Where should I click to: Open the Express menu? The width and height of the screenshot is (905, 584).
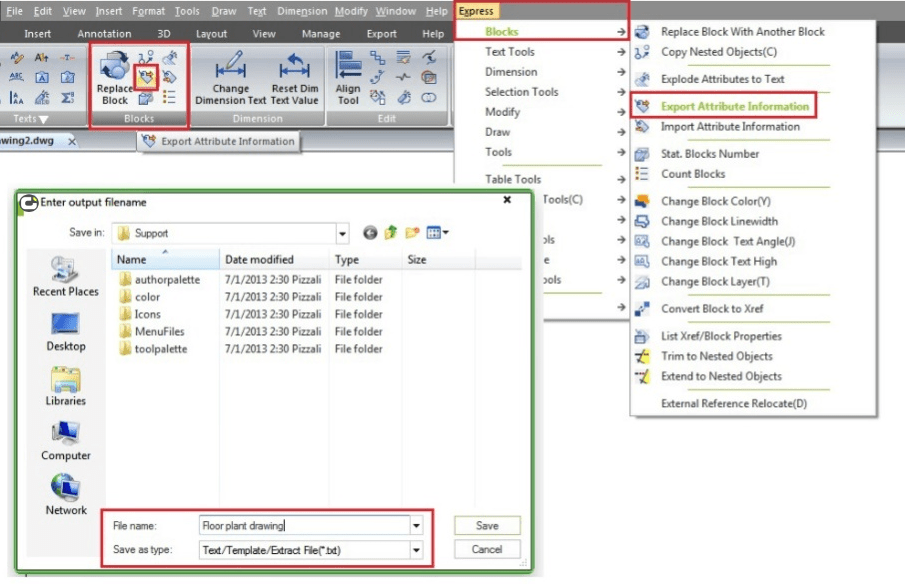click(476, 11)
